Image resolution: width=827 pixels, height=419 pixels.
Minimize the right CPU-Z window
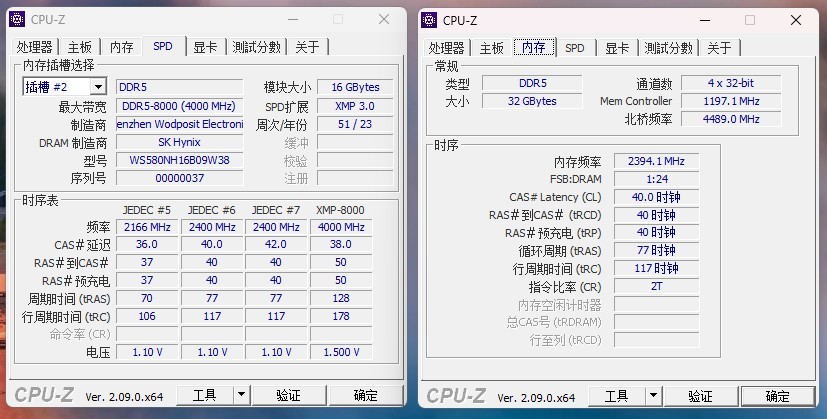(x=705, y=20)
